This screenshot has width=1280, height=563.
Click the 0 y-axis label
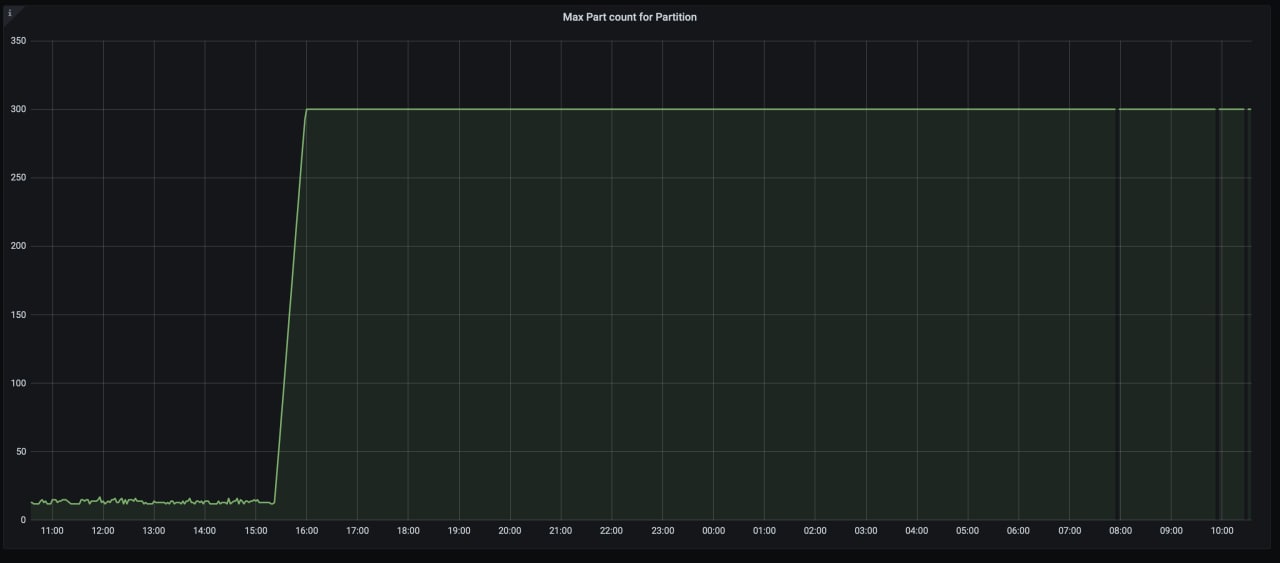pos(23,520)
